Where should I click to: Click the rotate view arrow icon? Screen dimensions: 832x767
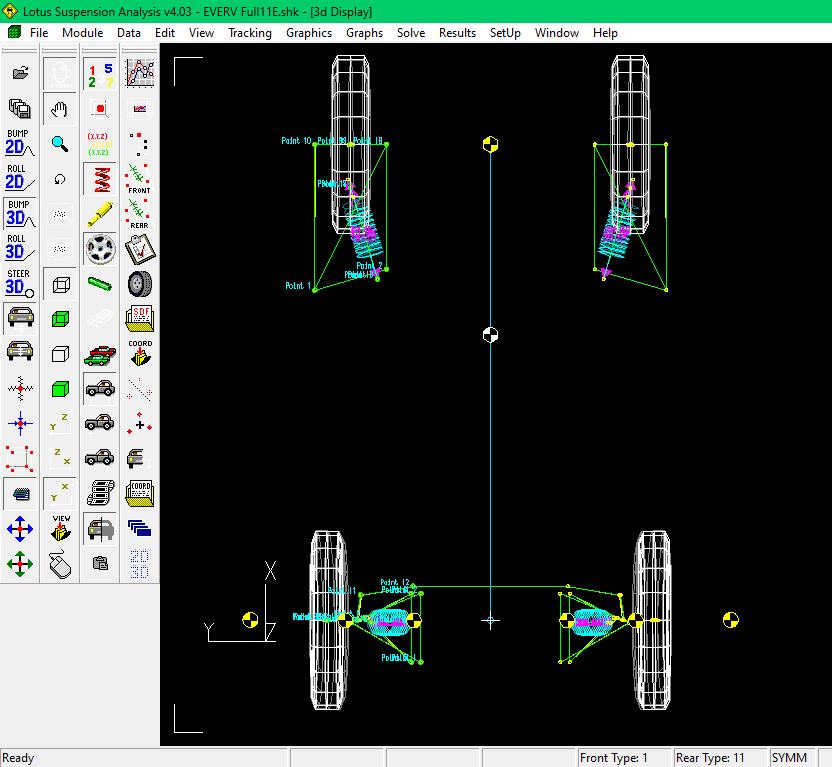click(60, 179)
